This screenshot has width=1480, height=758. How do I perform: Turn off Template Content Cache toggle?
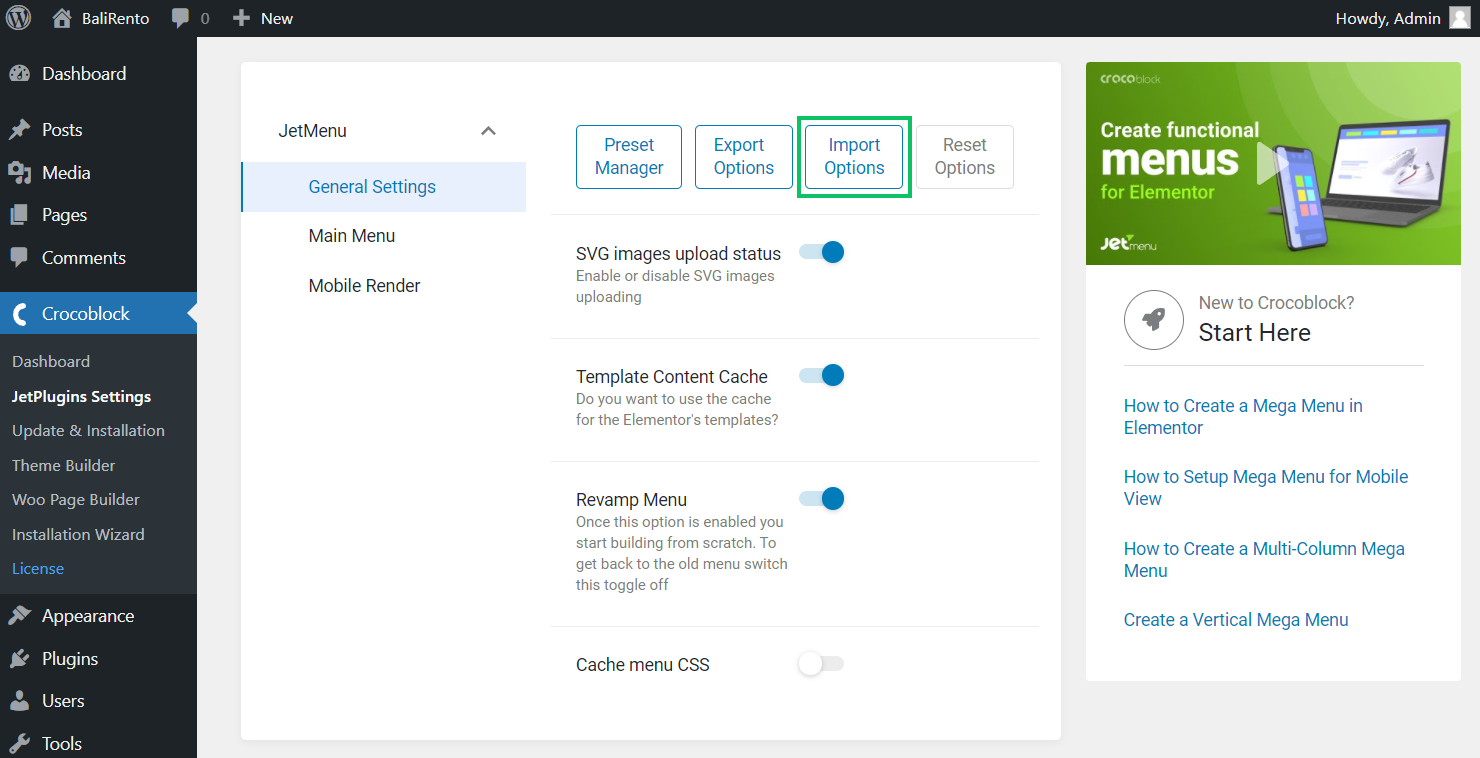click(x=822, y=376)
